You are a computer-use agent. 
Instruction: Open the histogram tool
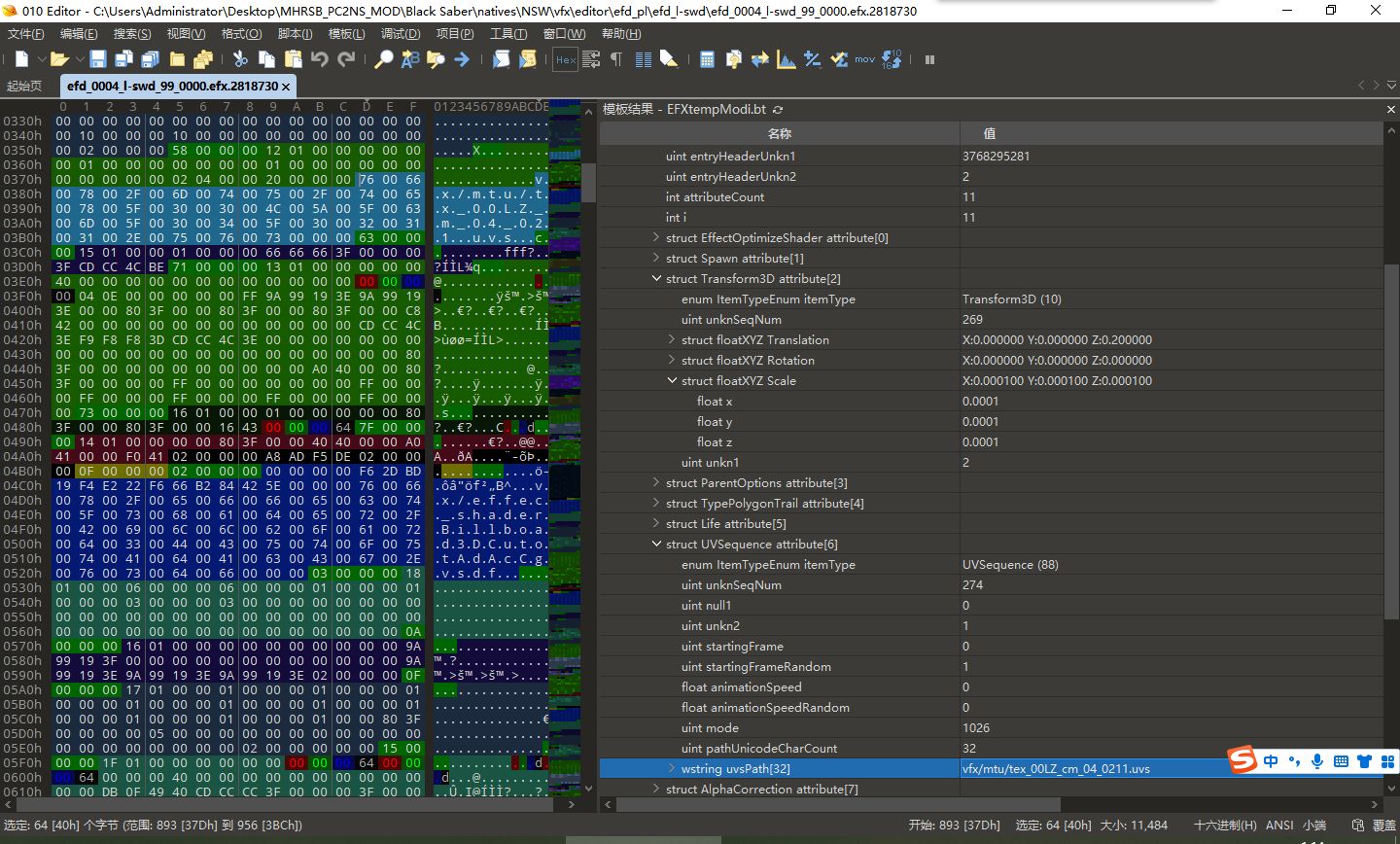click(x=787, y=58)
